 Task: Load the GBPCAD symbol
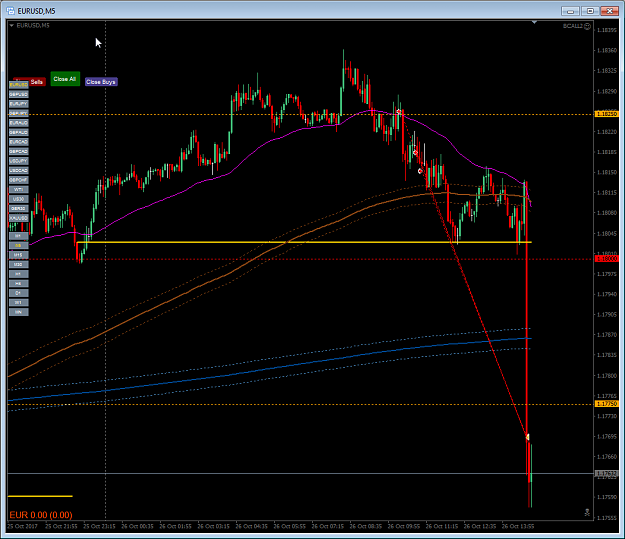coord(19,151)
